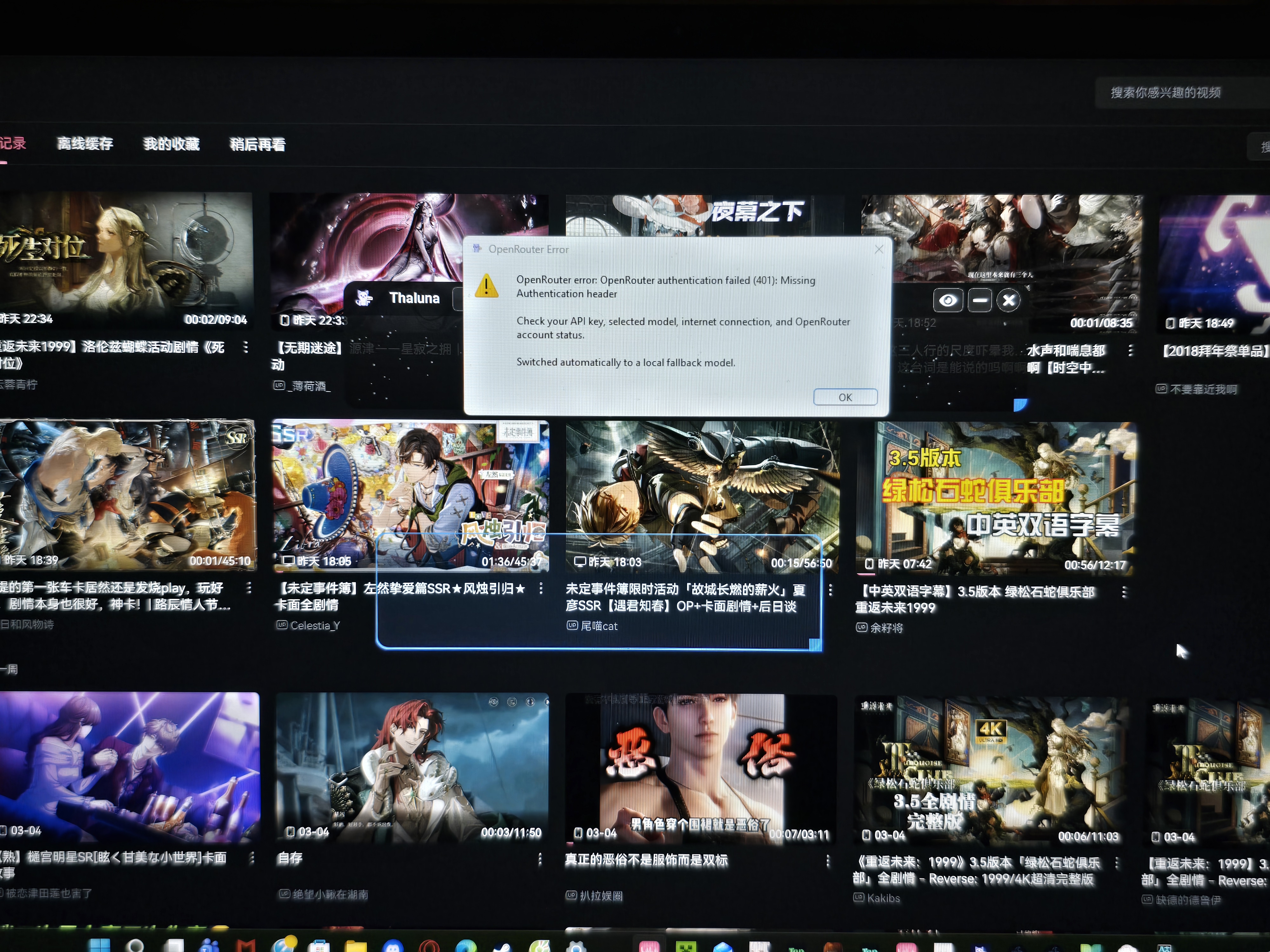Open options menu for 自存 video
The width and height of the screenshot is (1270, 952).
pos(540,859)
